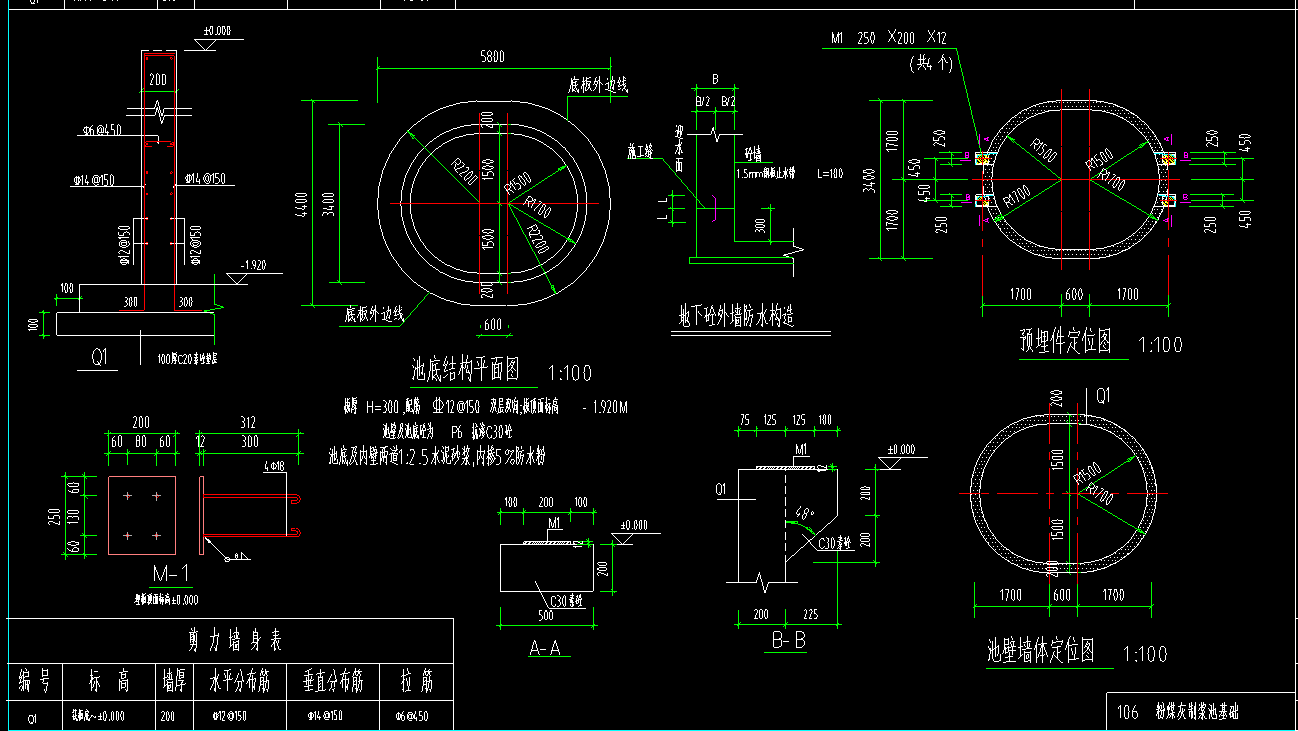The height and width of the screenshot is (731, 1298).
Task: Select the title 预埋件定位图
Action: click(1065, 341)
